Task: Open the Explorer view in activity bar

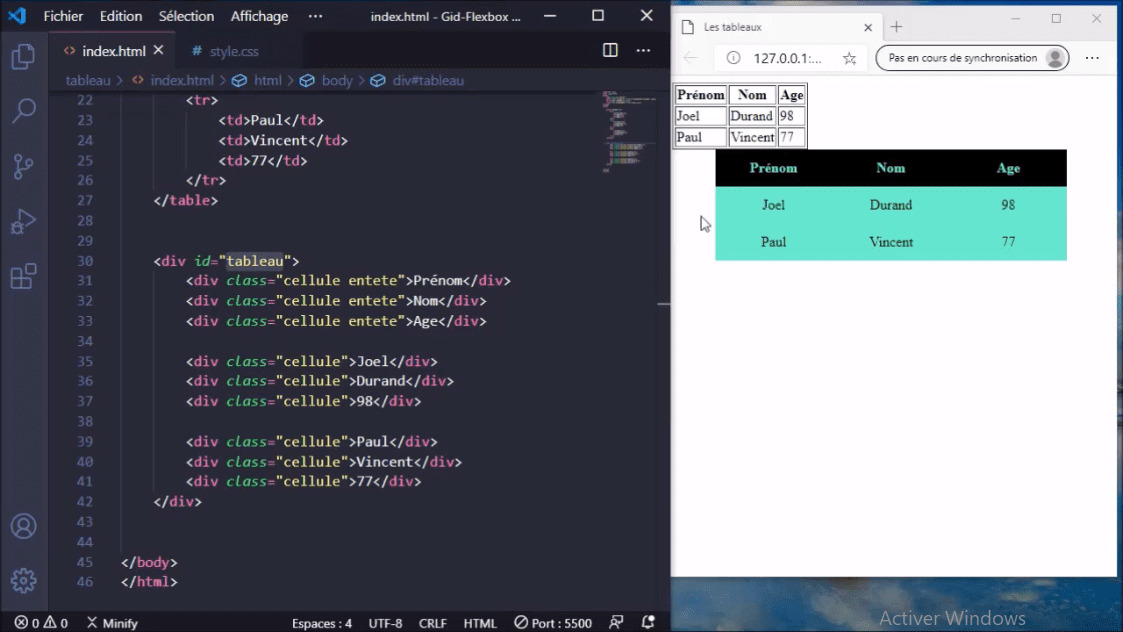Action: [x=23, y=57]
